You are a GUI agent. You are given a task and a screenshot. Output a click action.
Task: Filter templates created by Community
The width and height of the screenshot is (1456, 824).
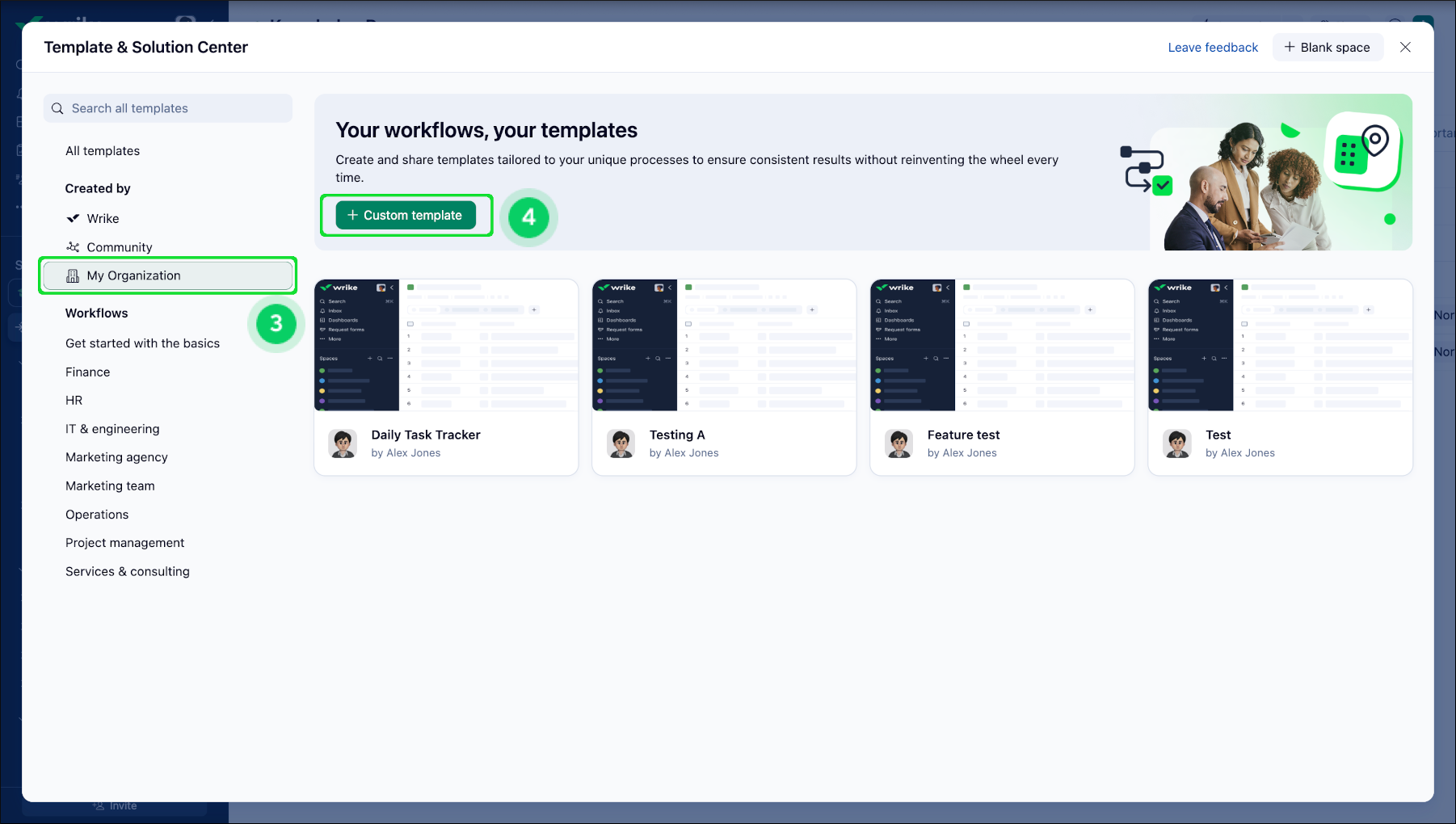coord(120,247)
